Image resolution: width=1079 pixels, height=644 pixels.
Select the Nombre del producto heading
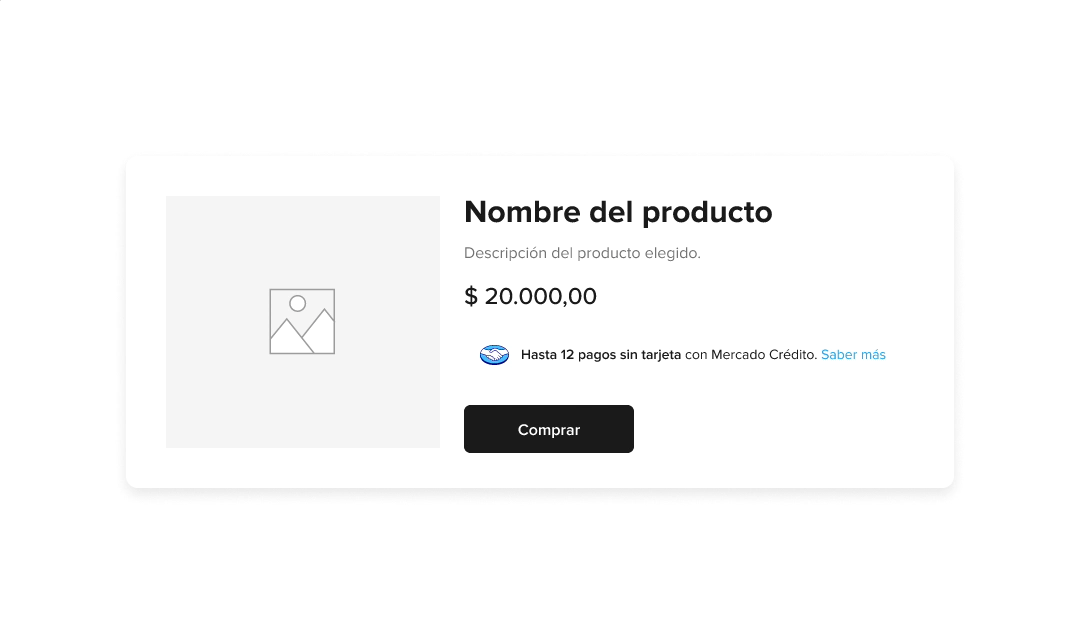coord(618,212)
